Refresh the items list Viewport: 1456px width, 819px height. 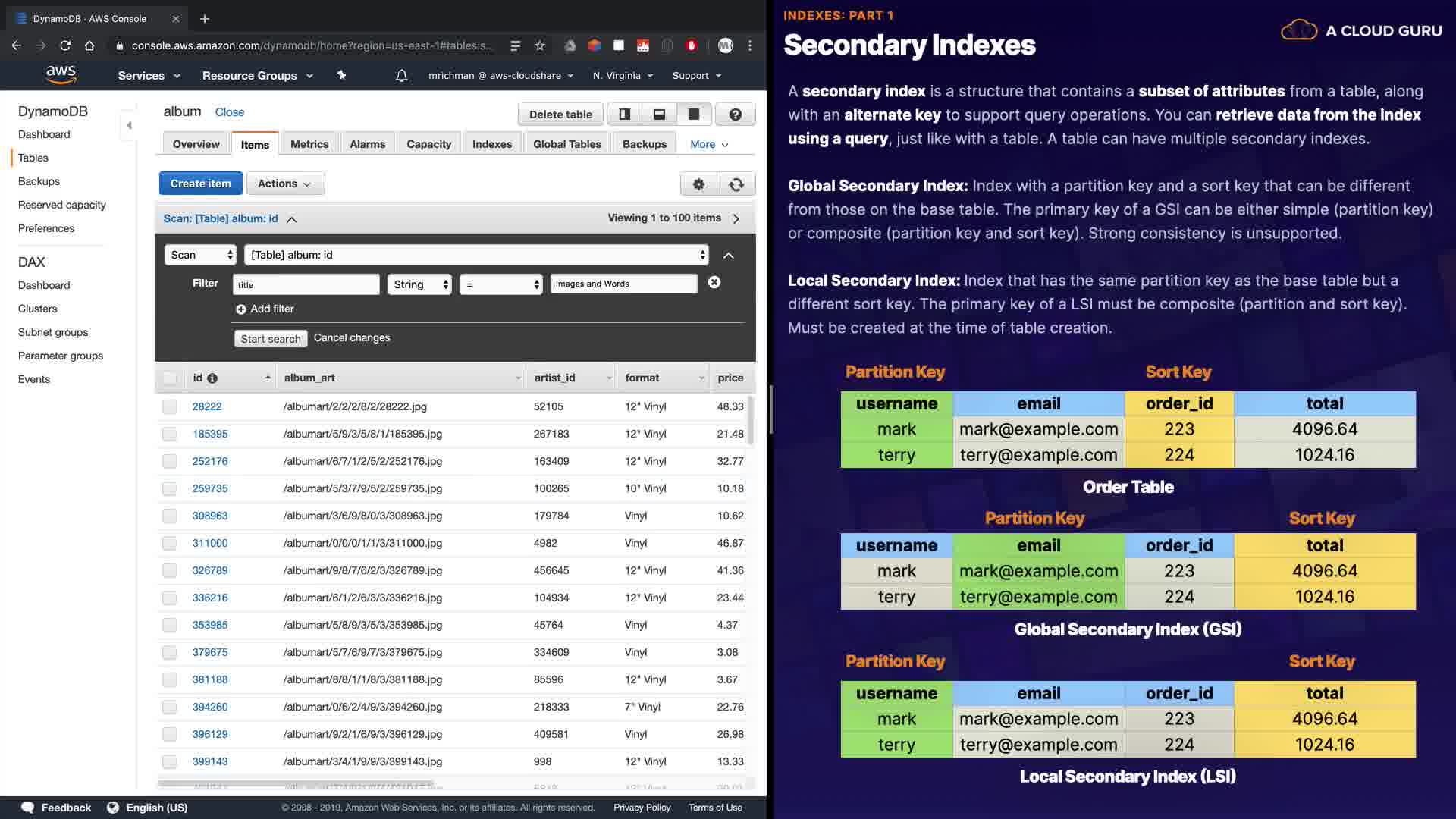point(736,184)
